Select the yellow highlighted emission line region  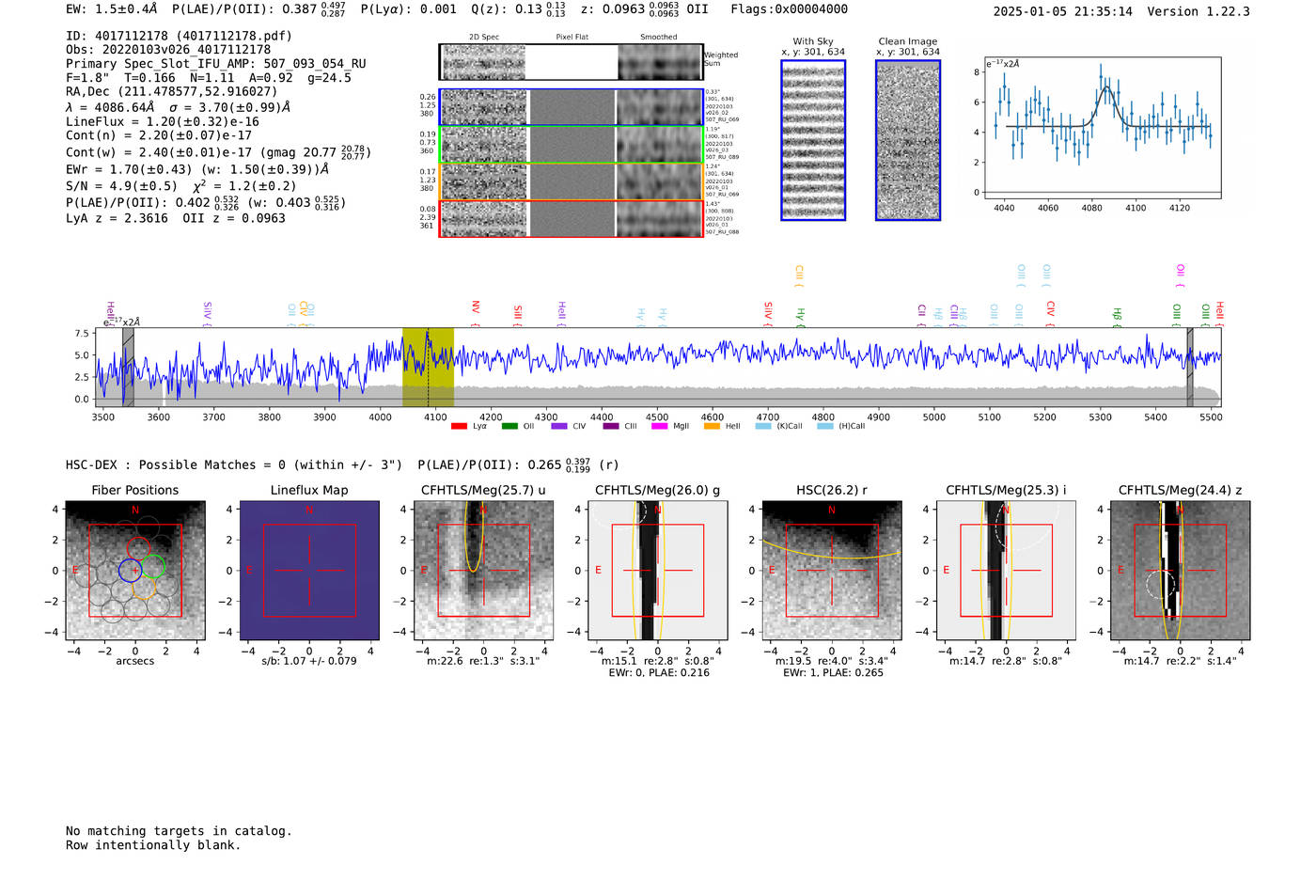pyautogui.click(x=428, y=367)
